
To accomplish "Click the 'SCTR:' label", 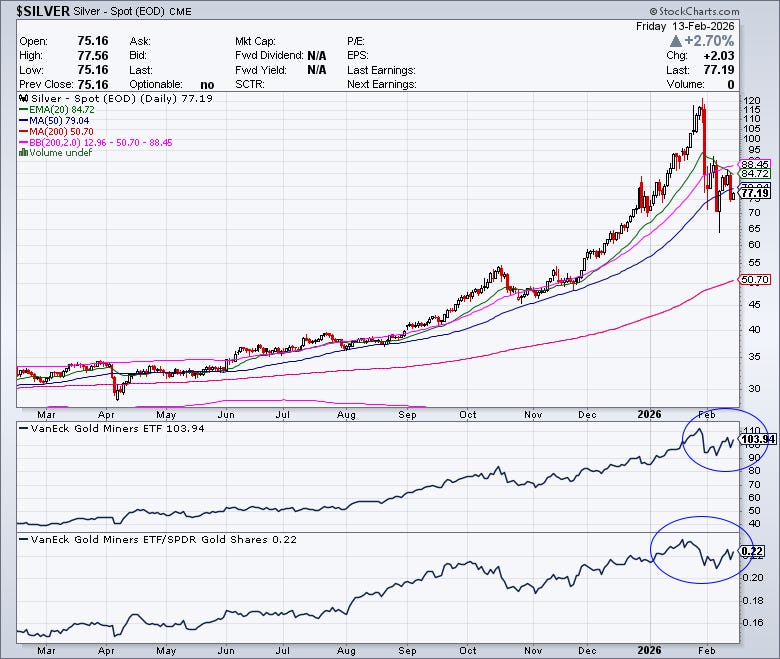I will click(x=250, y=84).
